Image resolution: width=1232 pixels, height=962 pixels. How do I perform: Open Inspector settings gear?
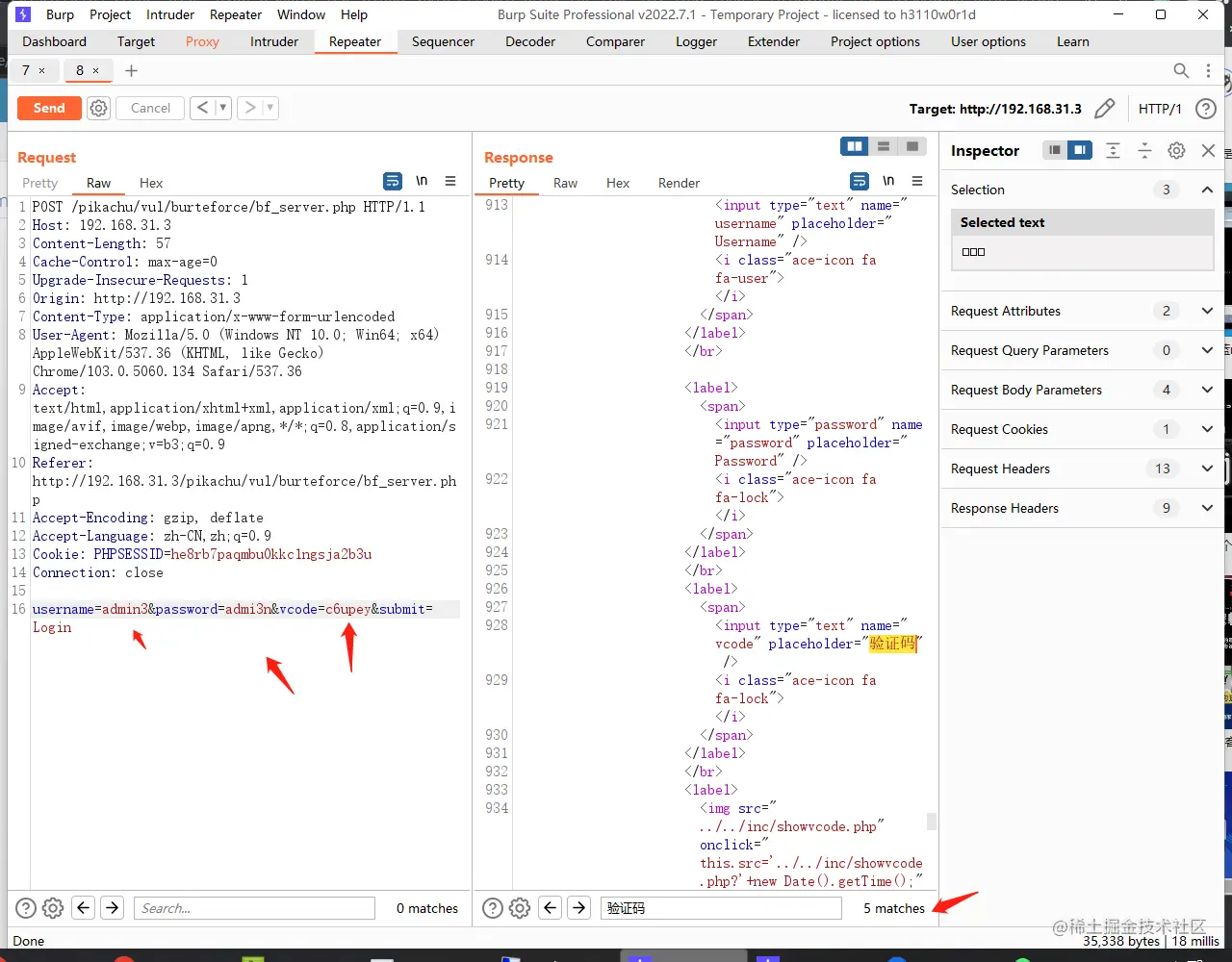1176,150
